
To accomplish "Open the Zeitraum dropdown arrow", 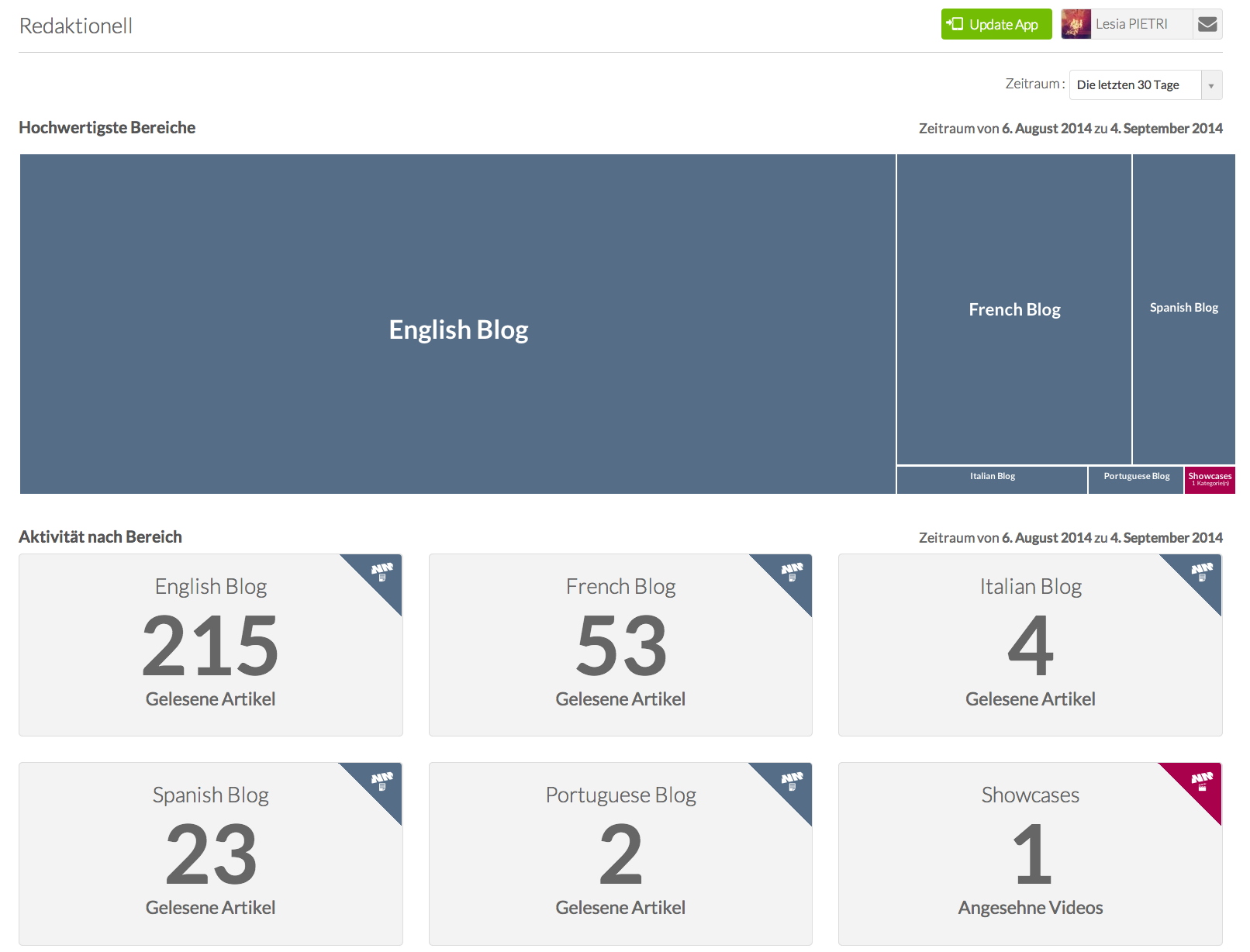I will pos(1211,85).
